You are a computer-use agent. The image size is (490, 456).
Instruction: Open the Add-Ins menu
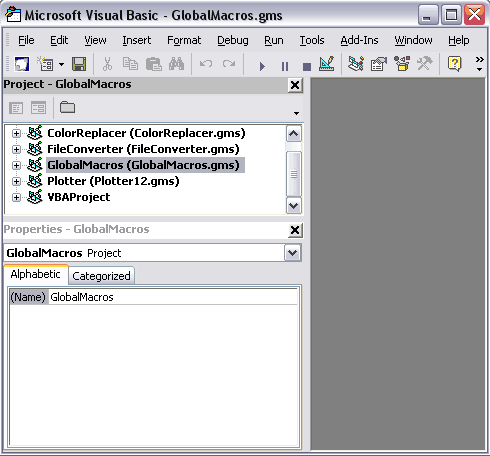point(359,40)
